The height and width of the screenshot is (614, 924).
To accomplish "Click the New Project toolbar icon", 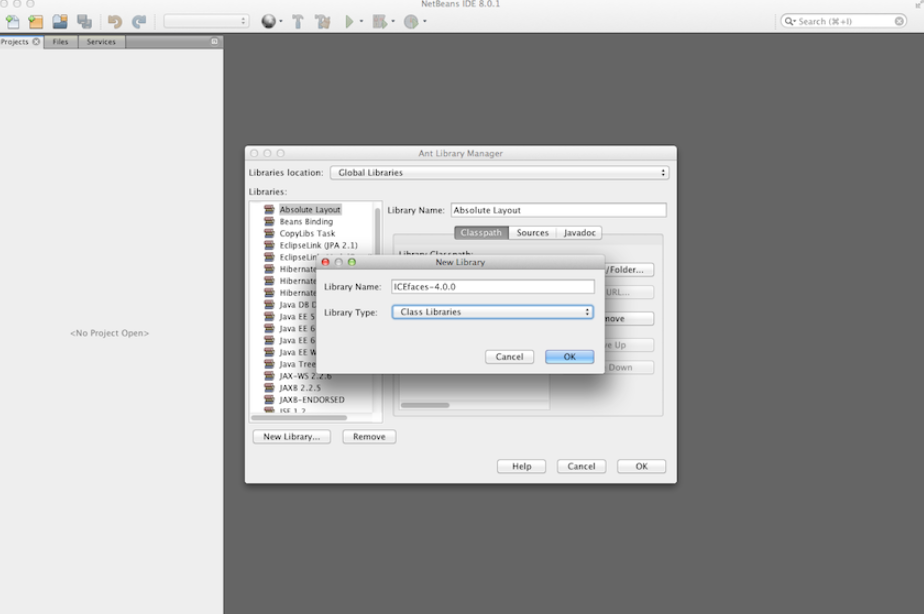I will [36, 21].
